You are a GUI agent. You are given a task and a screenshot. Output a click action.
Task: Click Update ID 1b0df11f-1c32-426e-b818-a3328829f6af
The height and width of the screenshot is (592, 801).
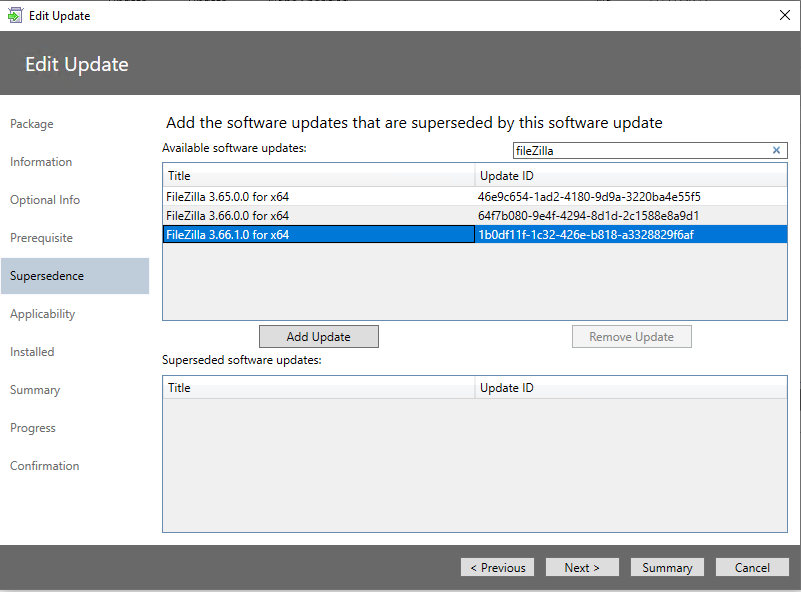click(x=586, y=234)
